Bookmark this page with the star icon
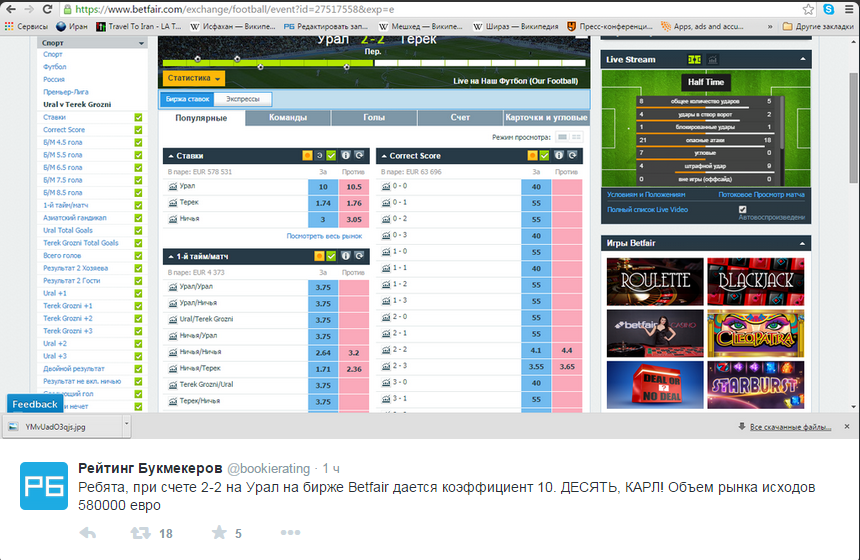Image resolution: width=860 pixels, height=560 pixels. point(808,9)
